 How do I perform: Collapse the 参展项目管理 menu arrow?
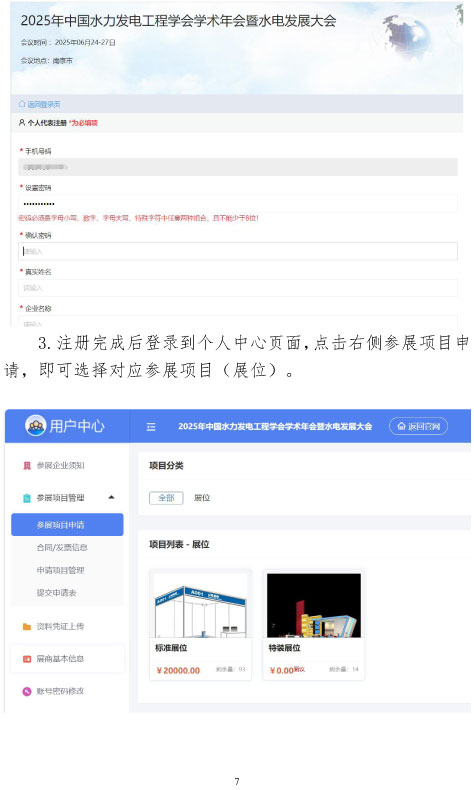[111, 497]
